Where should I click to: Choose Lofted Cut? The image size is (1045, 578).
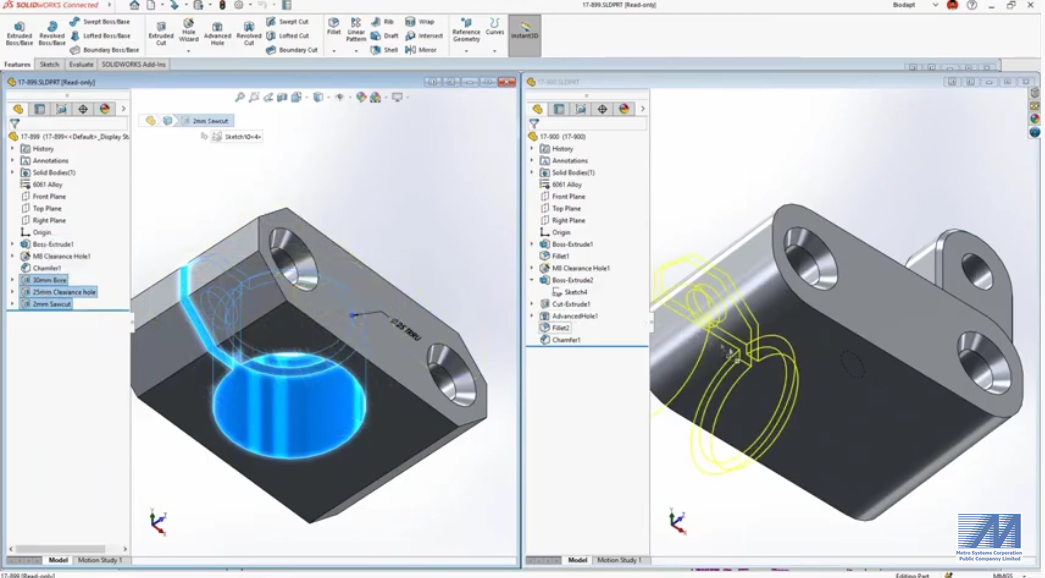pyautogui.click(x=287, y=35)
